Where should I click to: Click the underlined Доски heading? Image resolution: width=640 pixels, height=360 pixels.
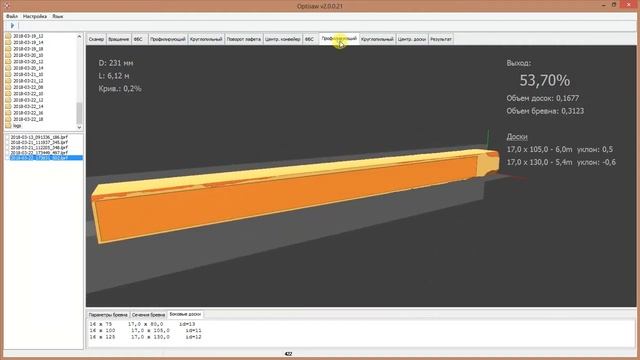click(517, 137)
